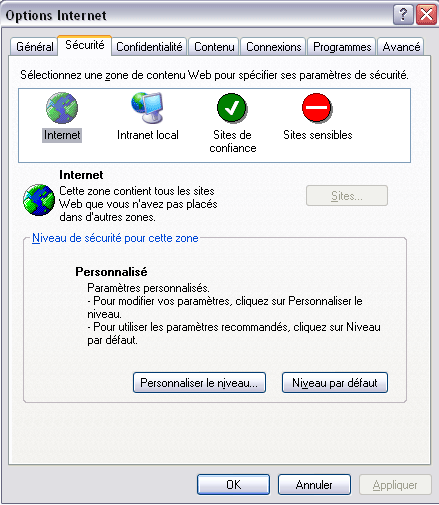
Task: Switch to the Contenu tab
Action: 214,47
